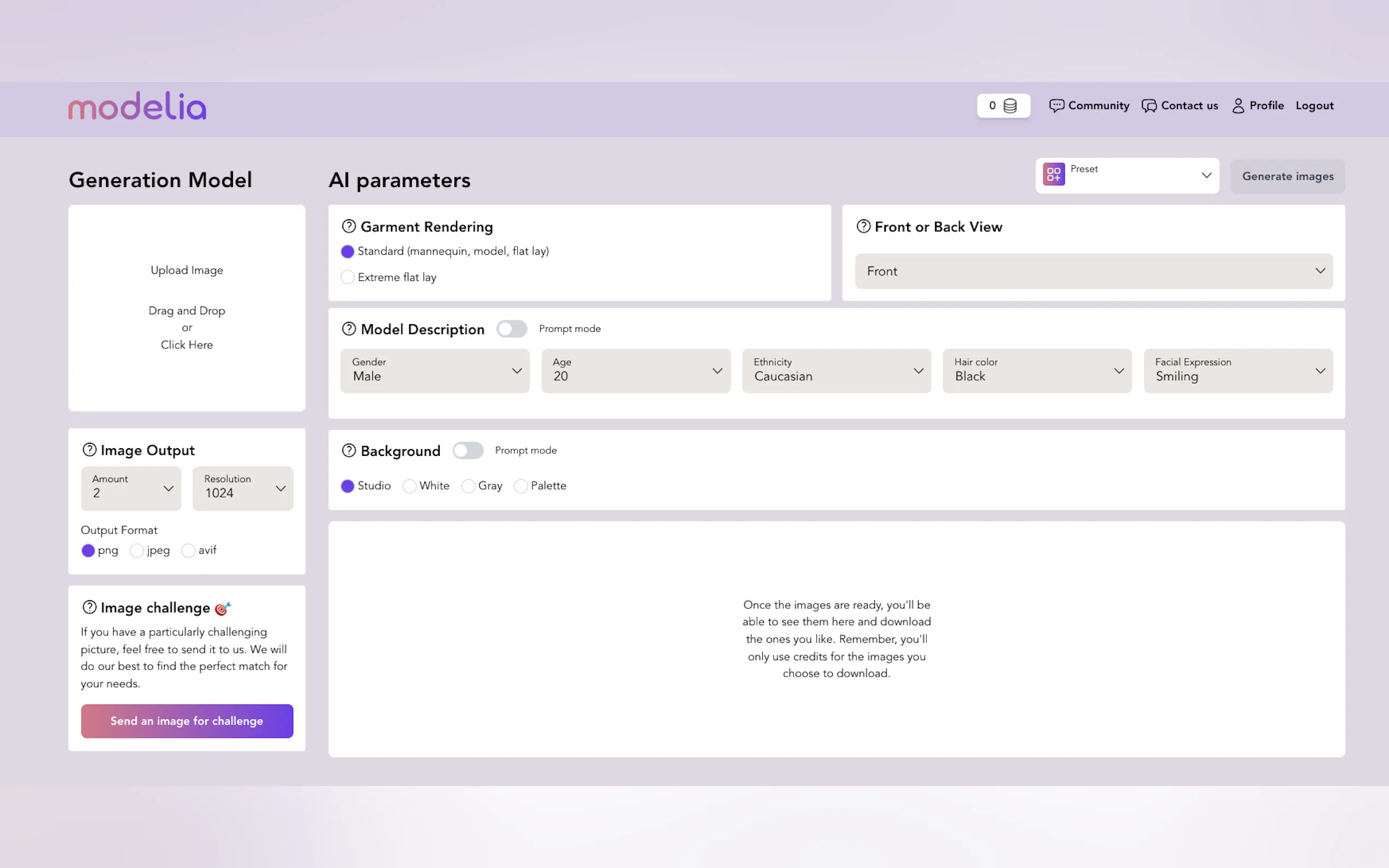The height and width of the screenshot is (868, 1389).
Task: Enable Prompt mode for Model Description
Action: (511, 329)
